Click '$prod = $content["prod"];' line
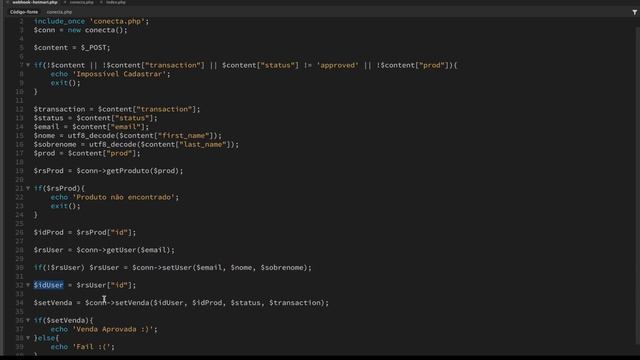 (87, 153)
